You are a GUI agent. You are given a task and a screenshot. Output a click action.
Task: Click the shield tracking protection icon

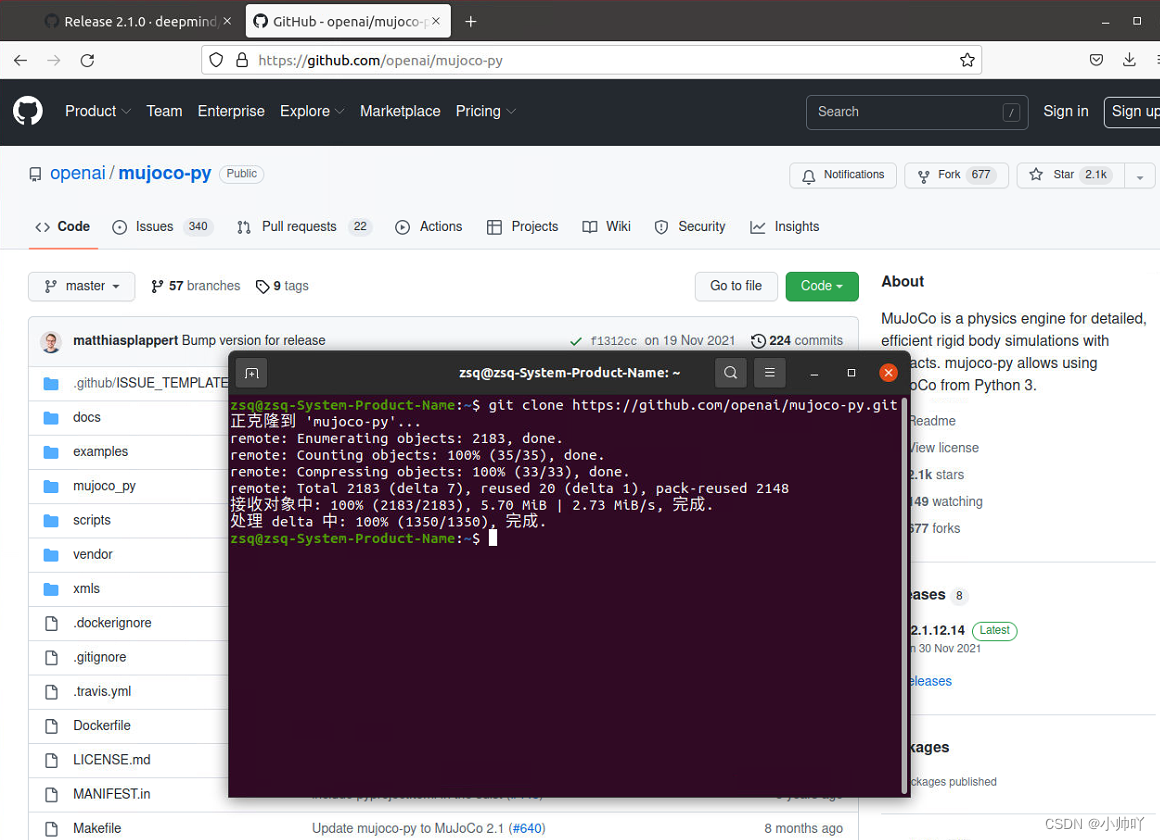pyautogui.click(x=216, y=60)
